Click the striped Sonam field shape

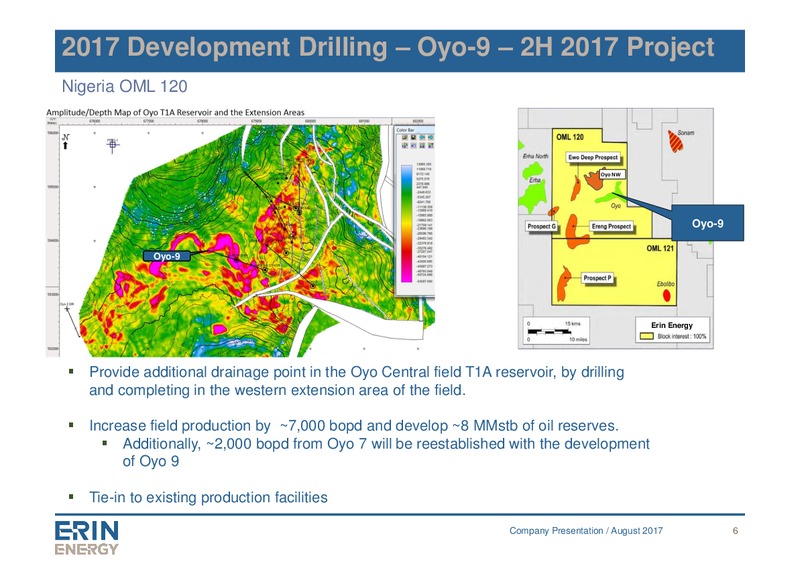pos(675,141)
